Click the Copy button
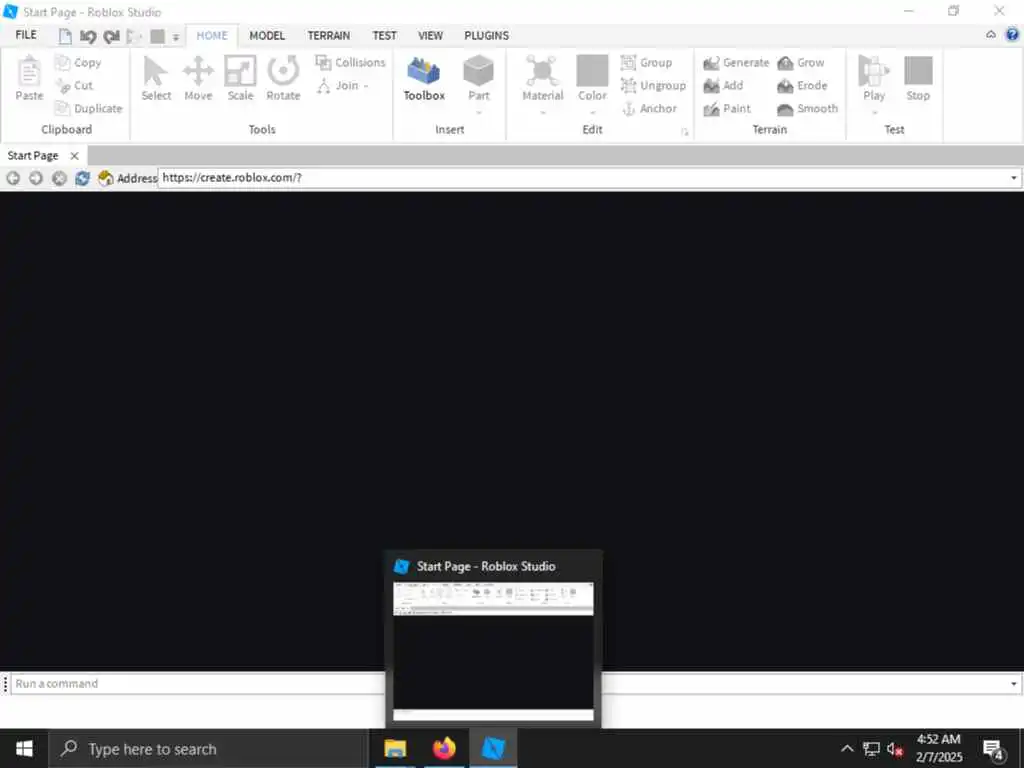This screenshot has height=768, width=1024. (x=78, y=63)
